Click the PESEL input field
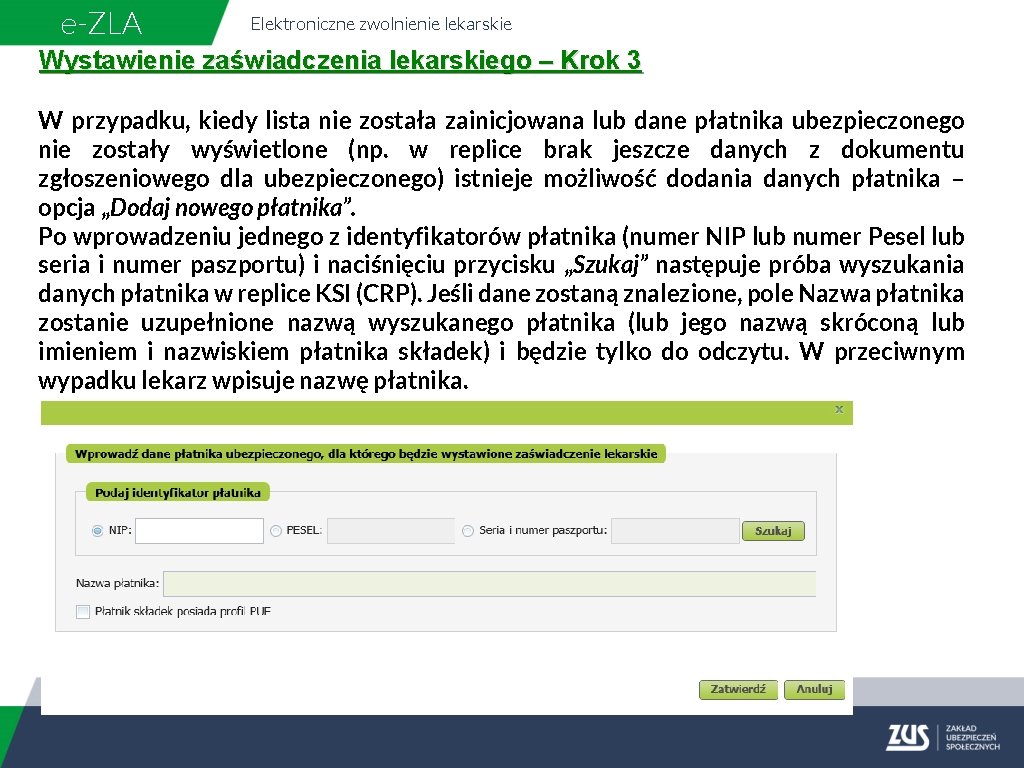Viewport: 1024px width, 768px height. tap(391, 531)
